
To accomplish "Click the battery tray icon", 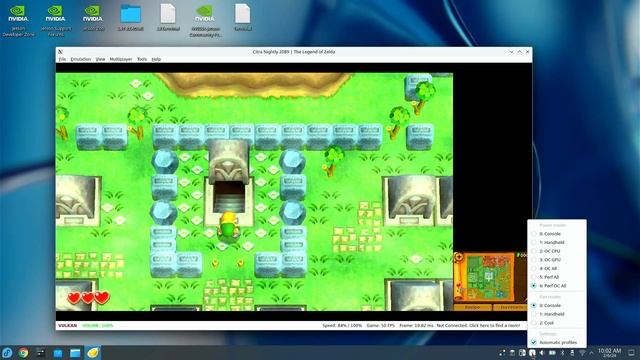I will [552, 353].
